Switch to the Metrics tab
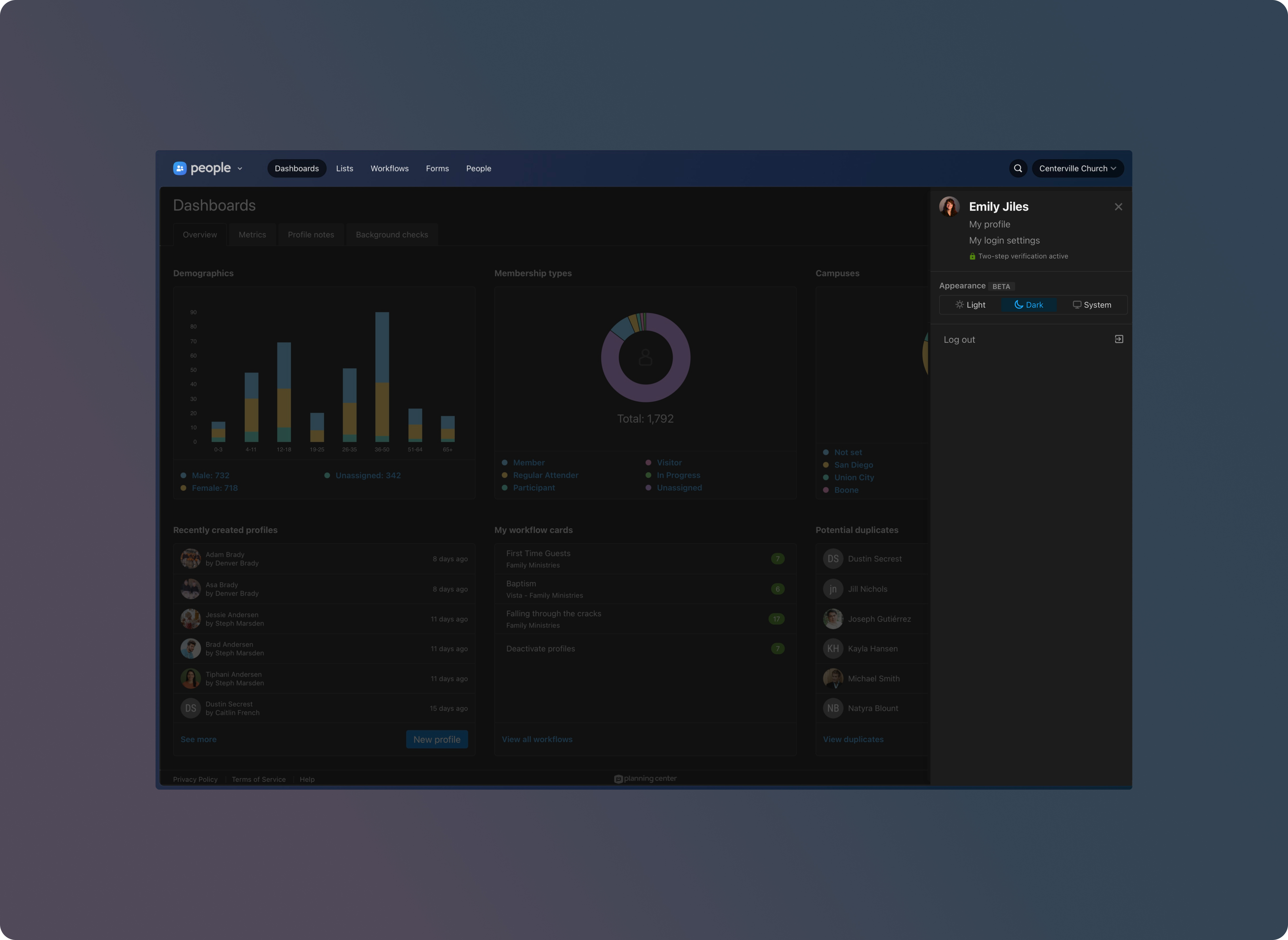 tap(252, 234)
